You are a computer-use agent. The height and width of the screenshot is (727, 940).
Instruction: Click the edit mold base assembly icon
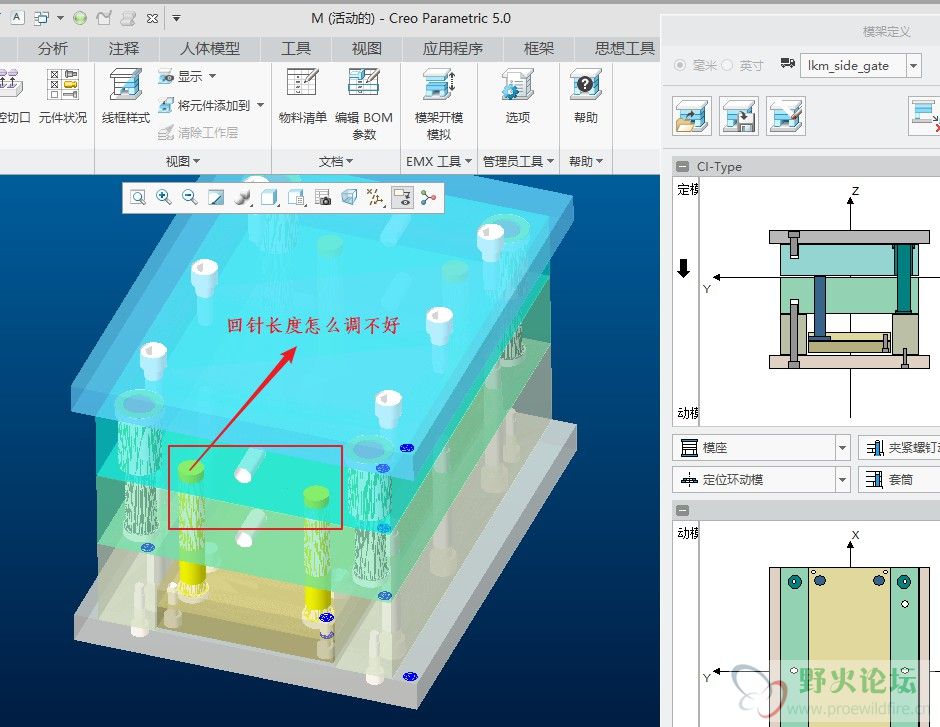click(785, 116)
